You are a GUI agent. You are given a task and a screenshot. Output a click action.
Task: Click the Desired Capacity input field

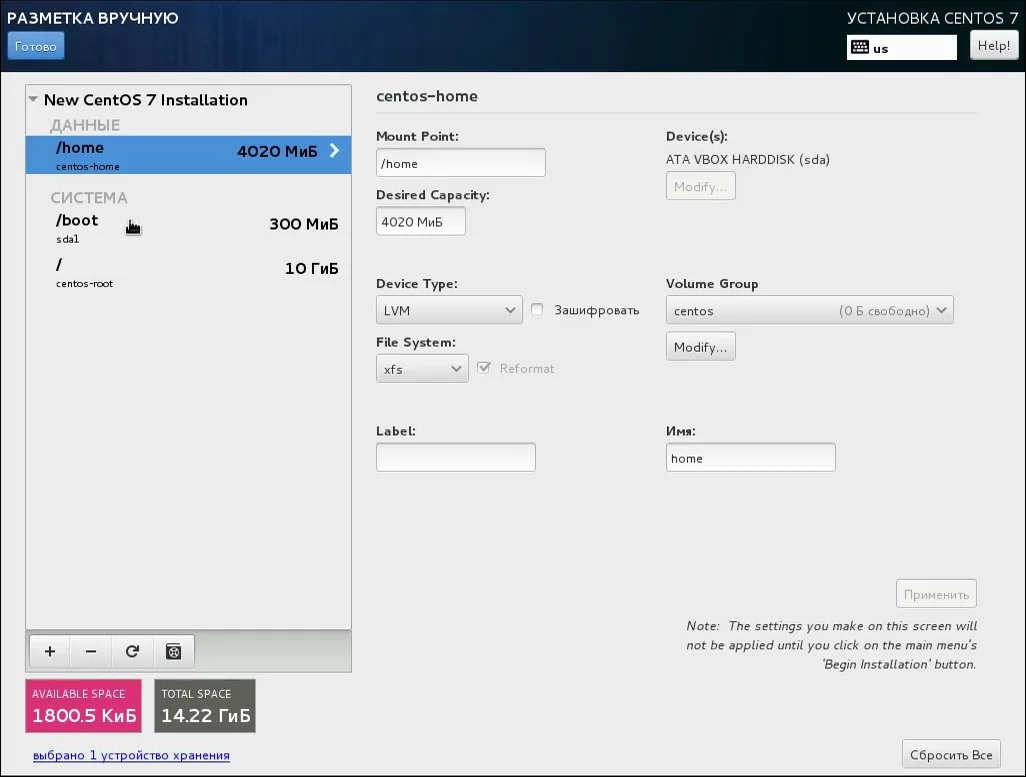coord(421,221)
